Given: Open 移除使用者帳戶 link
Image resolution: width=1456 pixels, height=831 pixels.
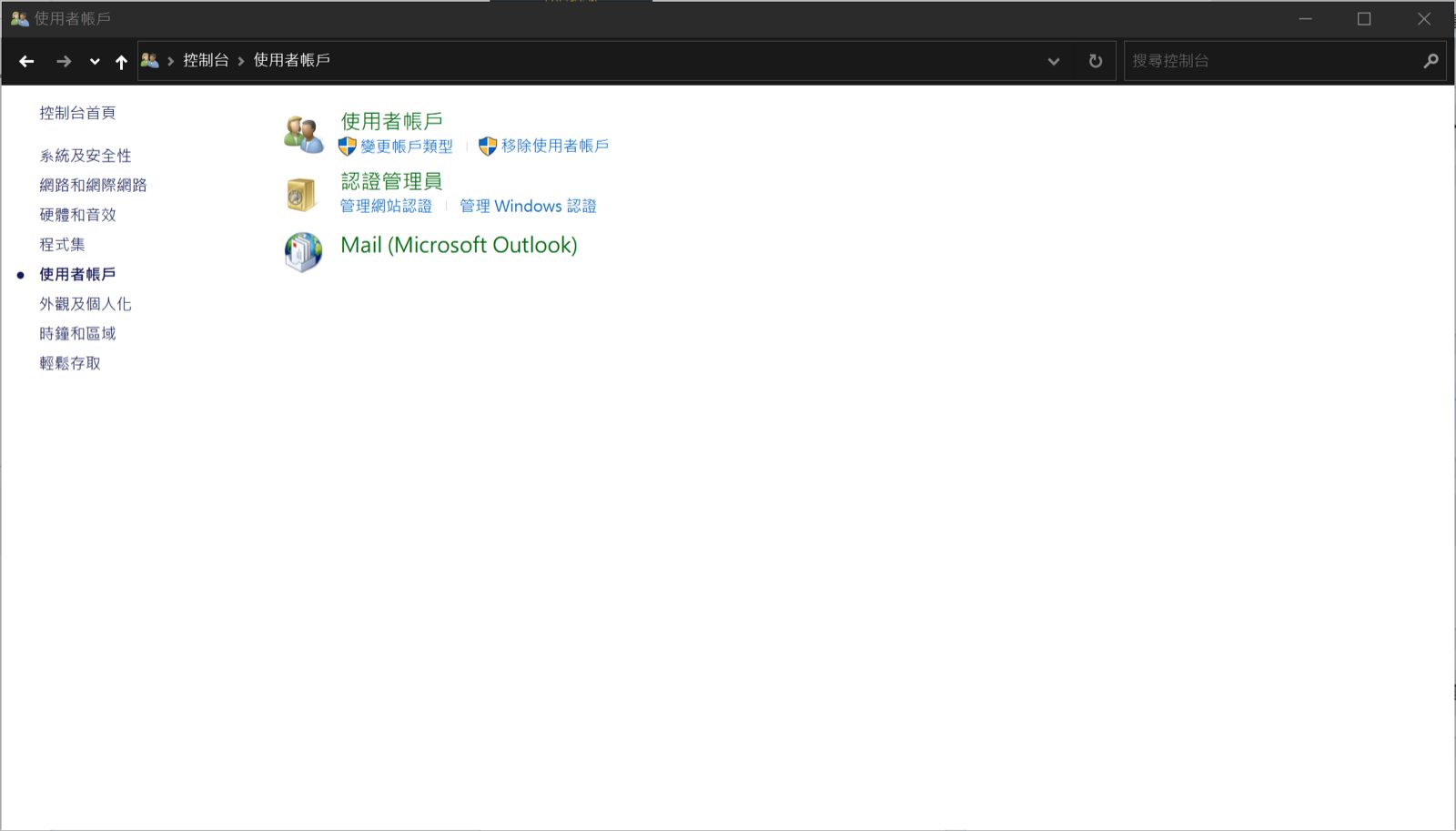Looking at the screenshot, I should point(555,146).
